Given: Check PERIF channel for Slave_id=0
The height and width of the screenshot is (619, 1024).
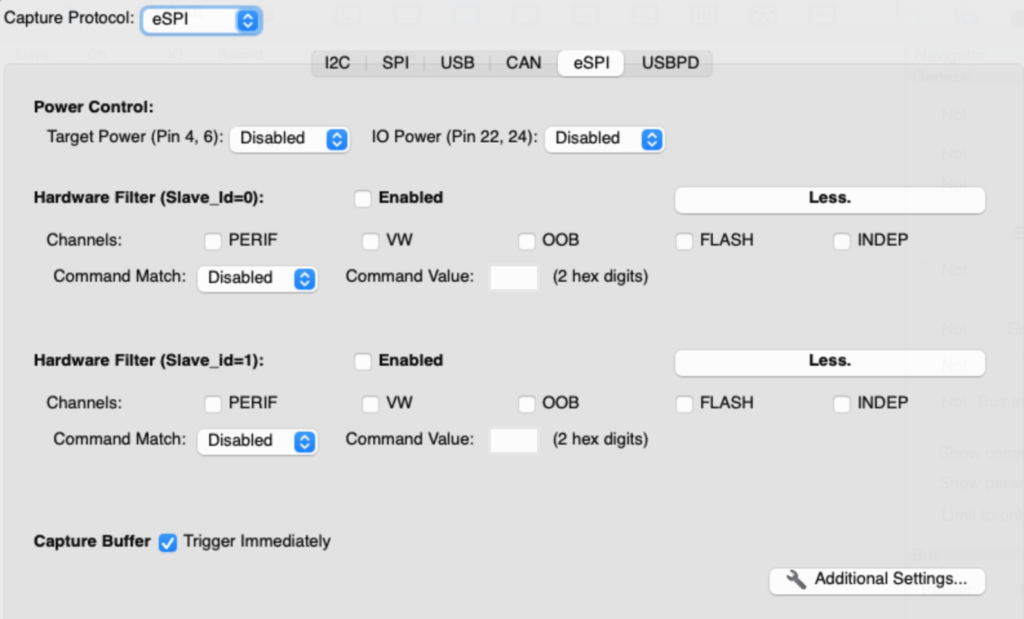Looking at the screenshot, I should (213, 241).
